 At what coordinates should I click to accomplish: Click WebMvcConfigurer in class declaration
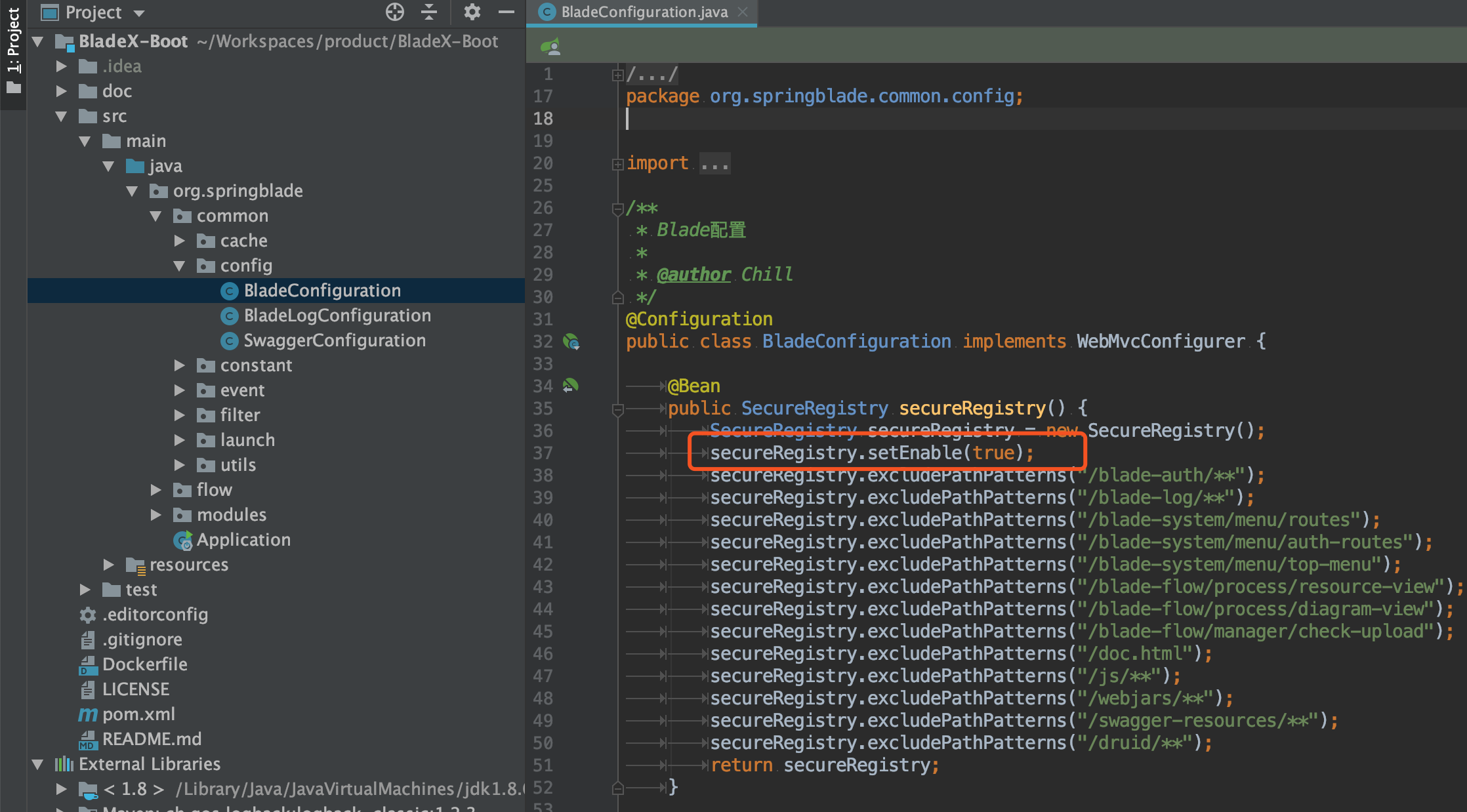click(x=1161, y=342)
